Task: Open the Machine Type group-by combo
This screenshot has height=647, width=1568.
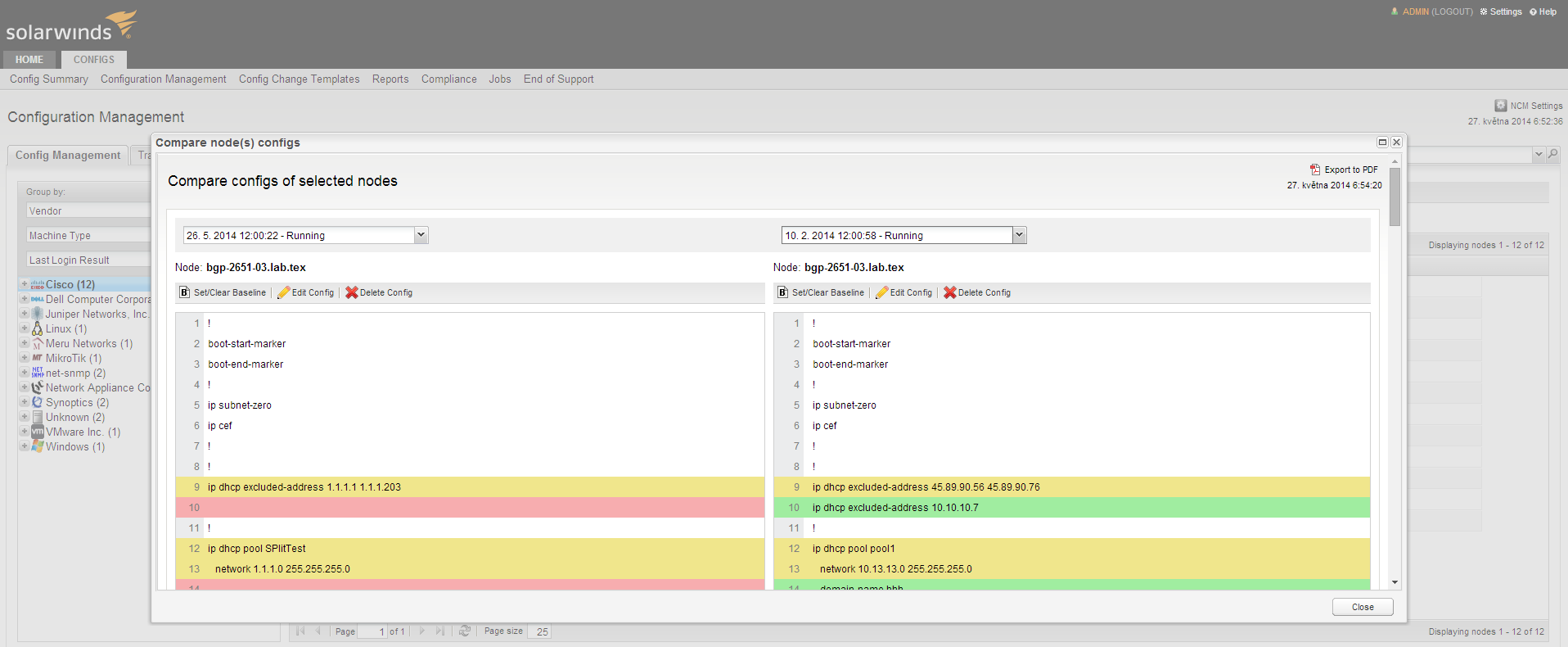Action: (x=88, y=235)
